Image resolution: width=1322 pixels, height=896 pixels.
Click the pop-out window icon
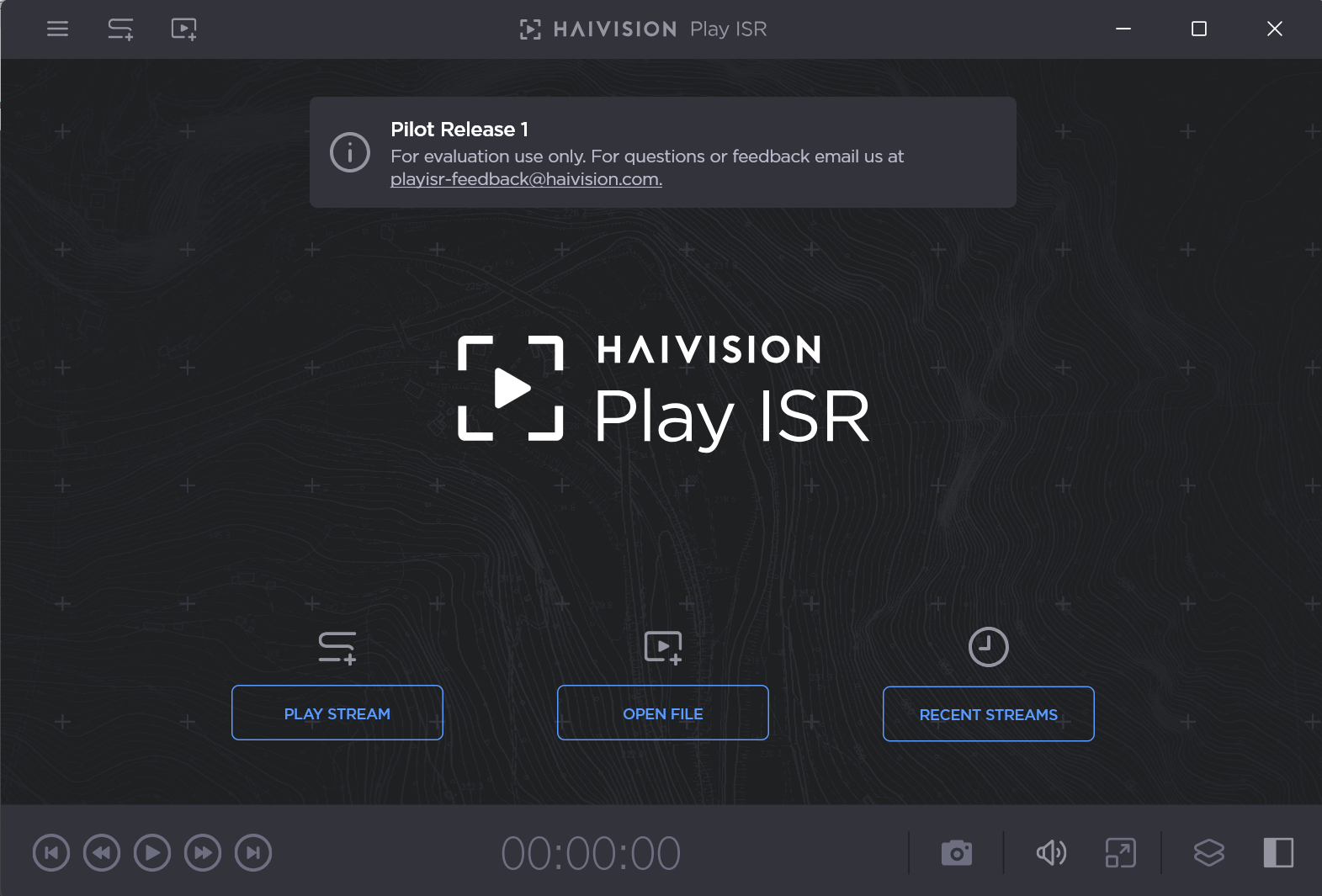[1120, 853]
